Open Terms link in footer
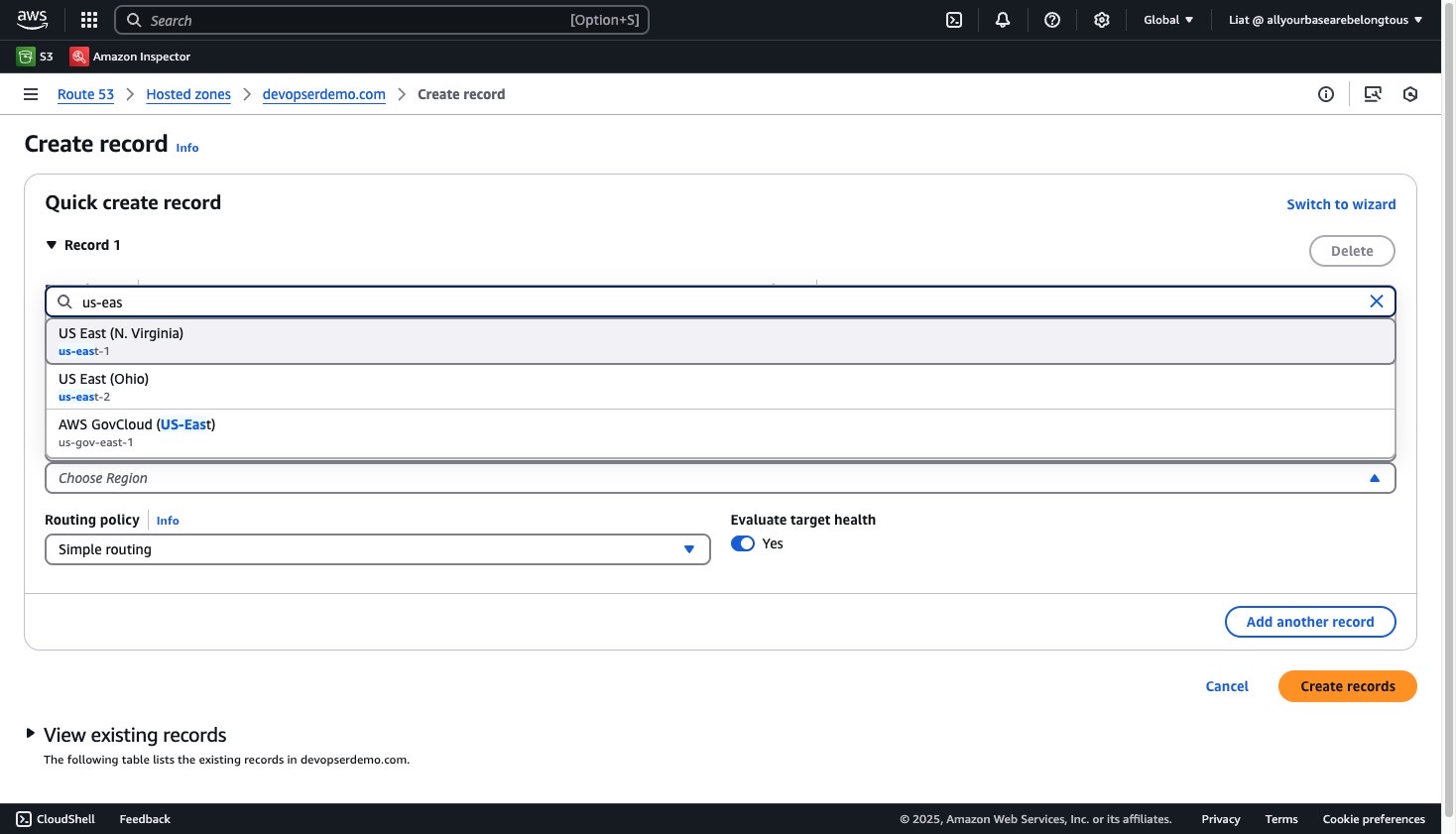Viewport: 1456px width, 834px height. (1281, 819)
